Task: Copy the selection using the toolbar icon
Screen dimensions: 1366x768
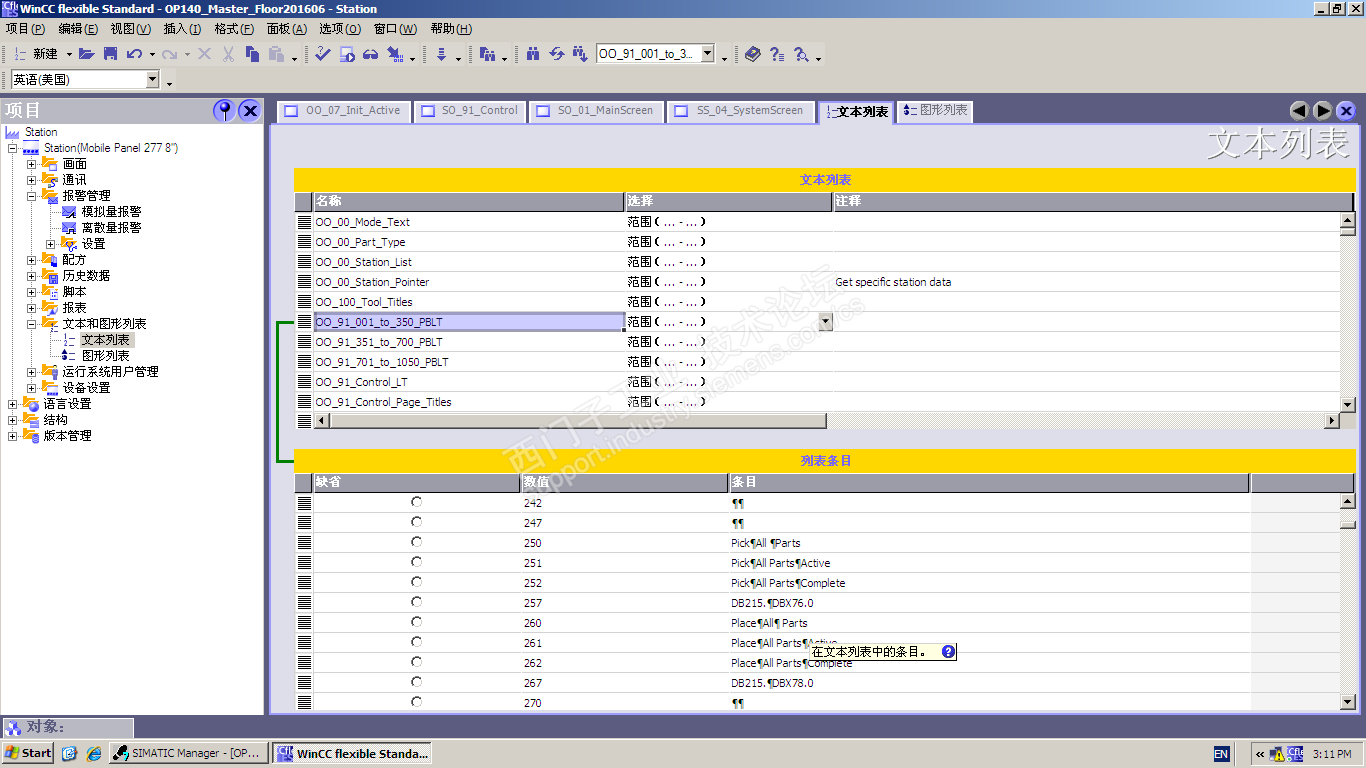Action: pos(252,54)
